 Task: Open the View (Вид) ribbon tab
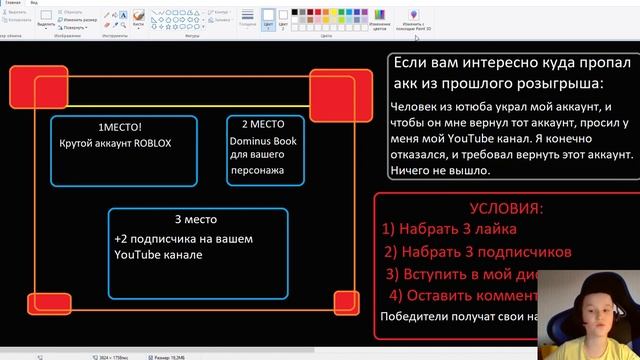(x=34, y=2)
